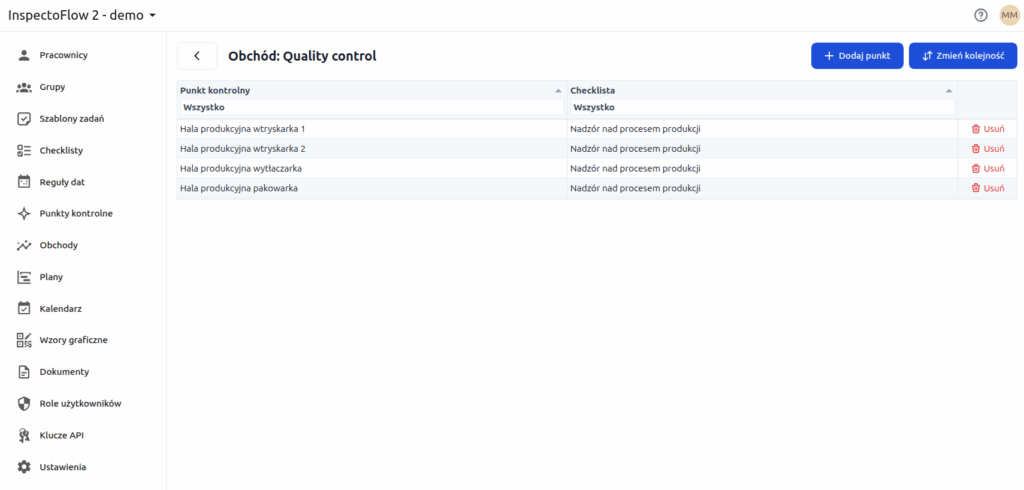Click the Role użytkowników shield icon

pos(25,403)
